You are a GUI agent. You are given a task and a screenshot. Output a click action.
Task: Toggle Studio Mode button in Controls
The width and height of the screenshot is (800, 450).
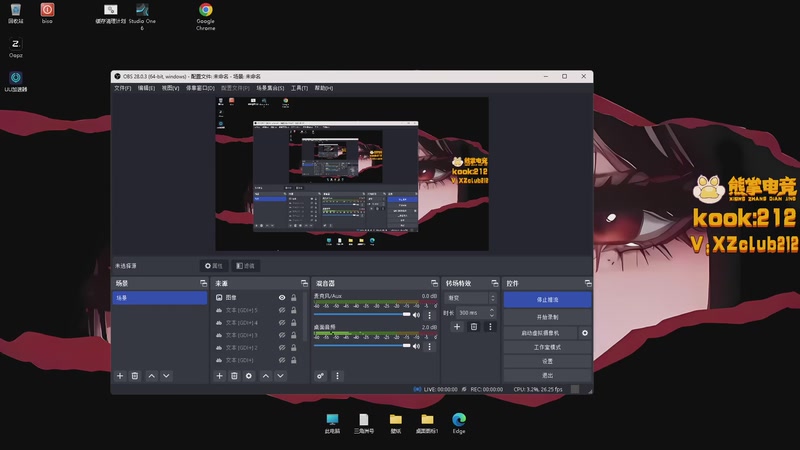547,347
